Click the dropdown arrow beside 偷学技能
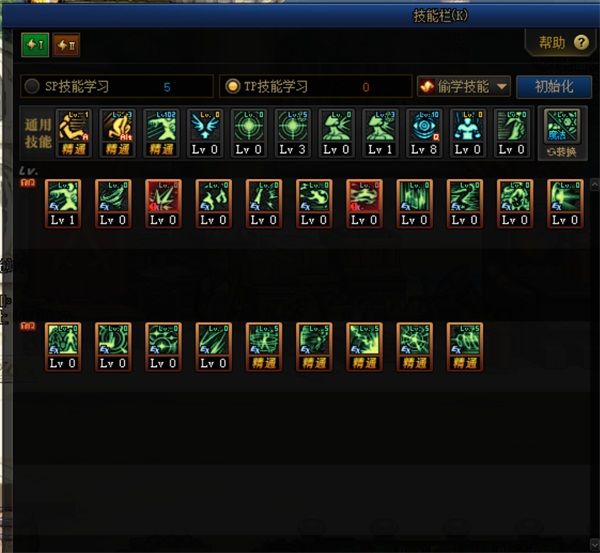This screenshot has width=600, height=553. [x=502, y=87]
